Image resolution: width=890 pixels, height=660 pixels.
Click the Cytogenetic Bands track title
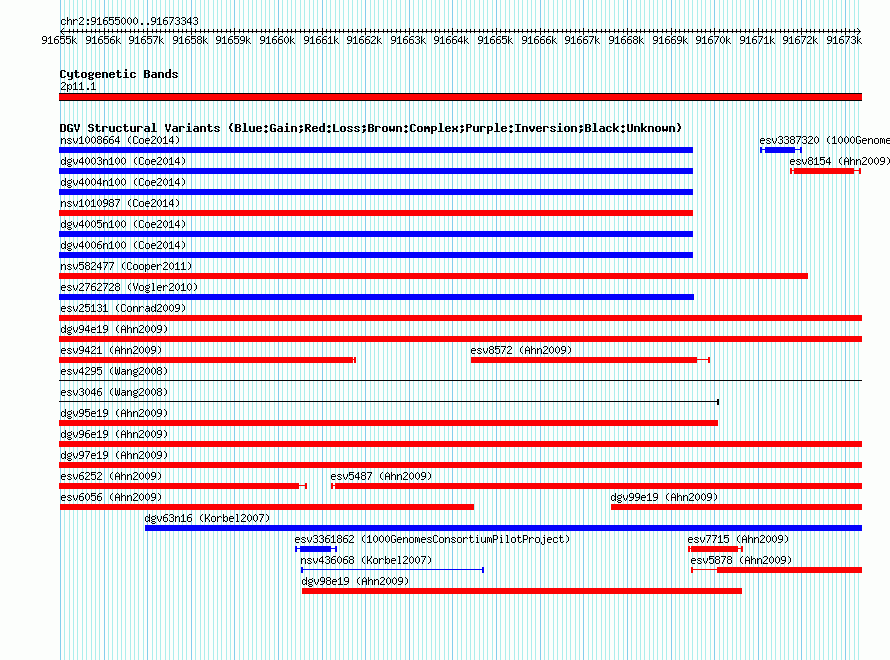[119, 74]
